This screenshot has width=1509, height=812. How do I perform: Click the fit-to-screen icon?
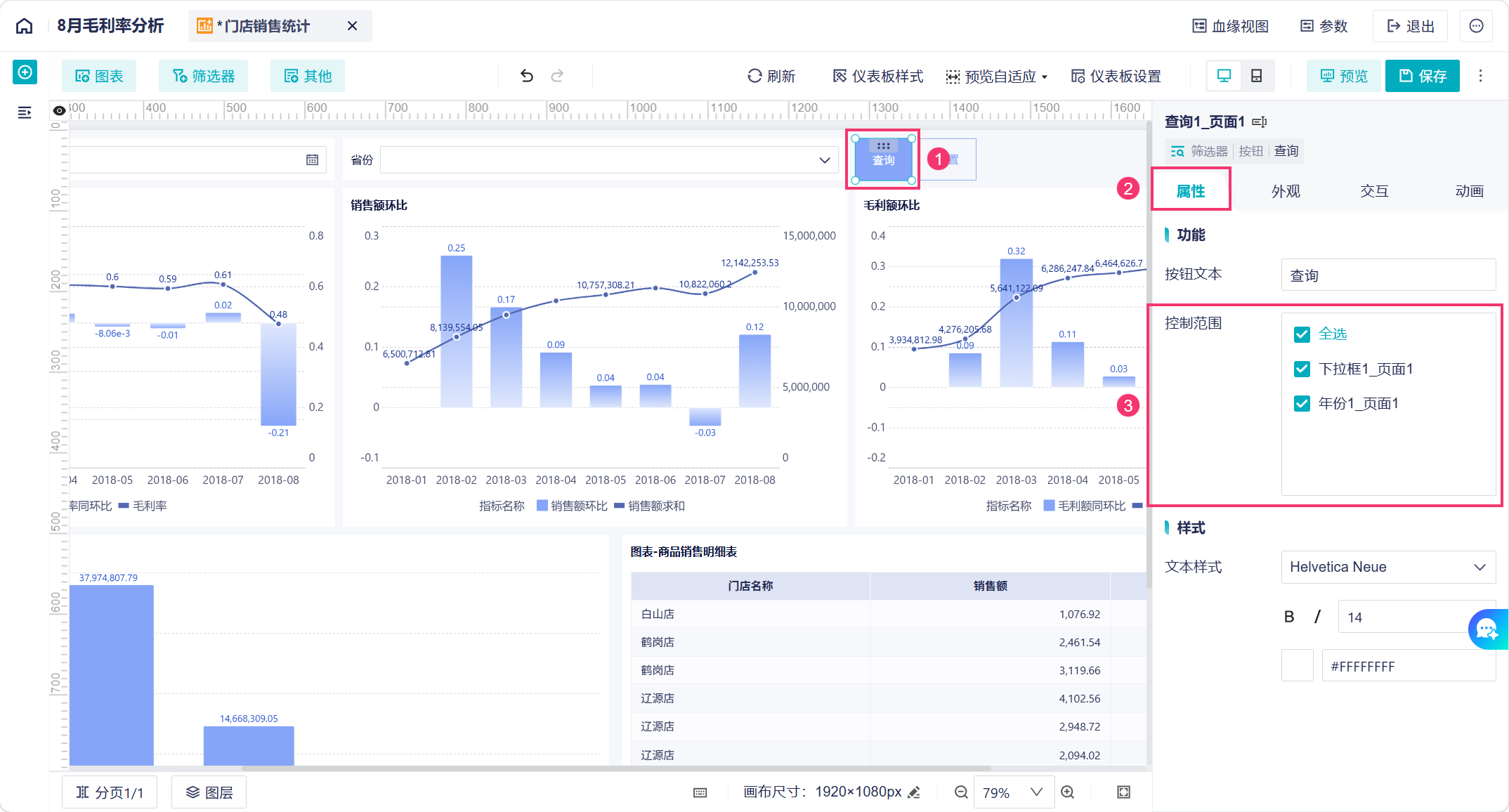coord(1124,792)
